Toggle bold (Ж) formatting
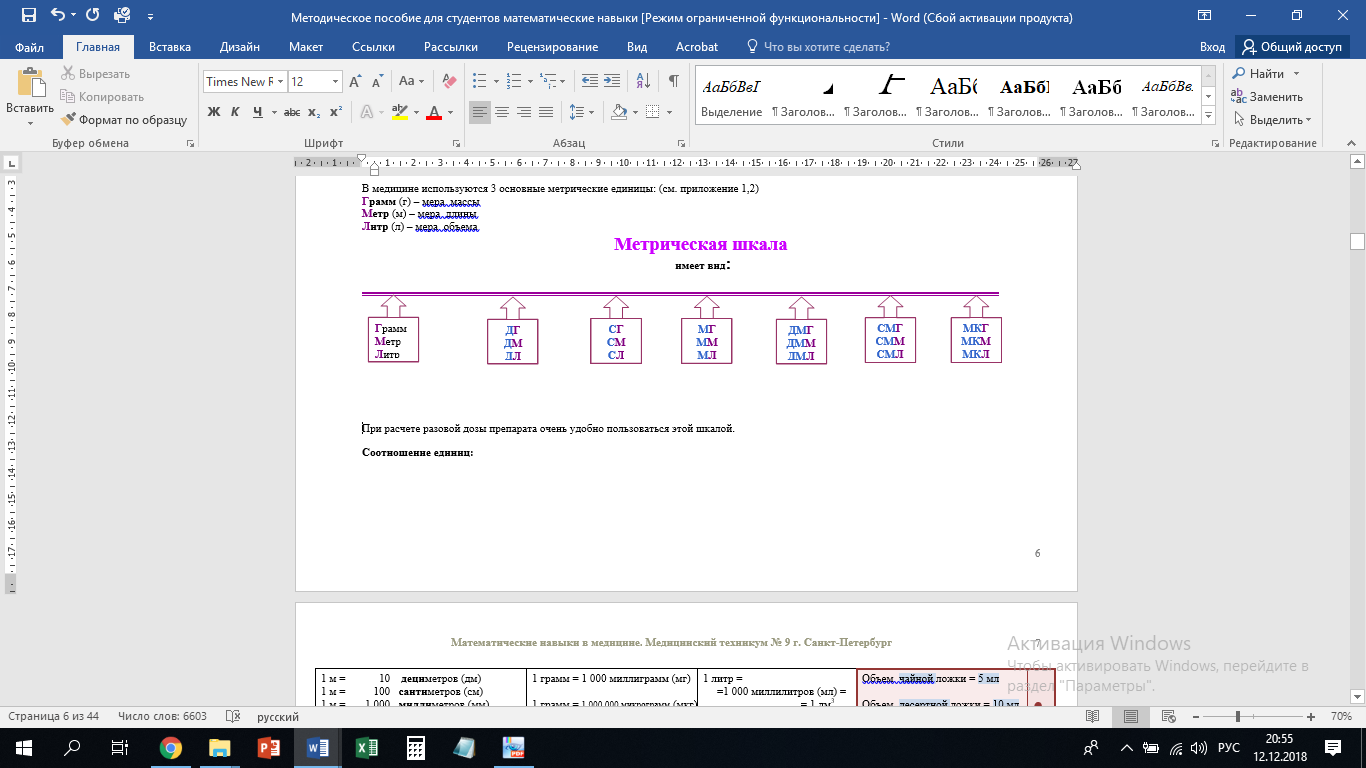Image resolution: width=1366 pixels, height=768 pixels. coord(213,112)
